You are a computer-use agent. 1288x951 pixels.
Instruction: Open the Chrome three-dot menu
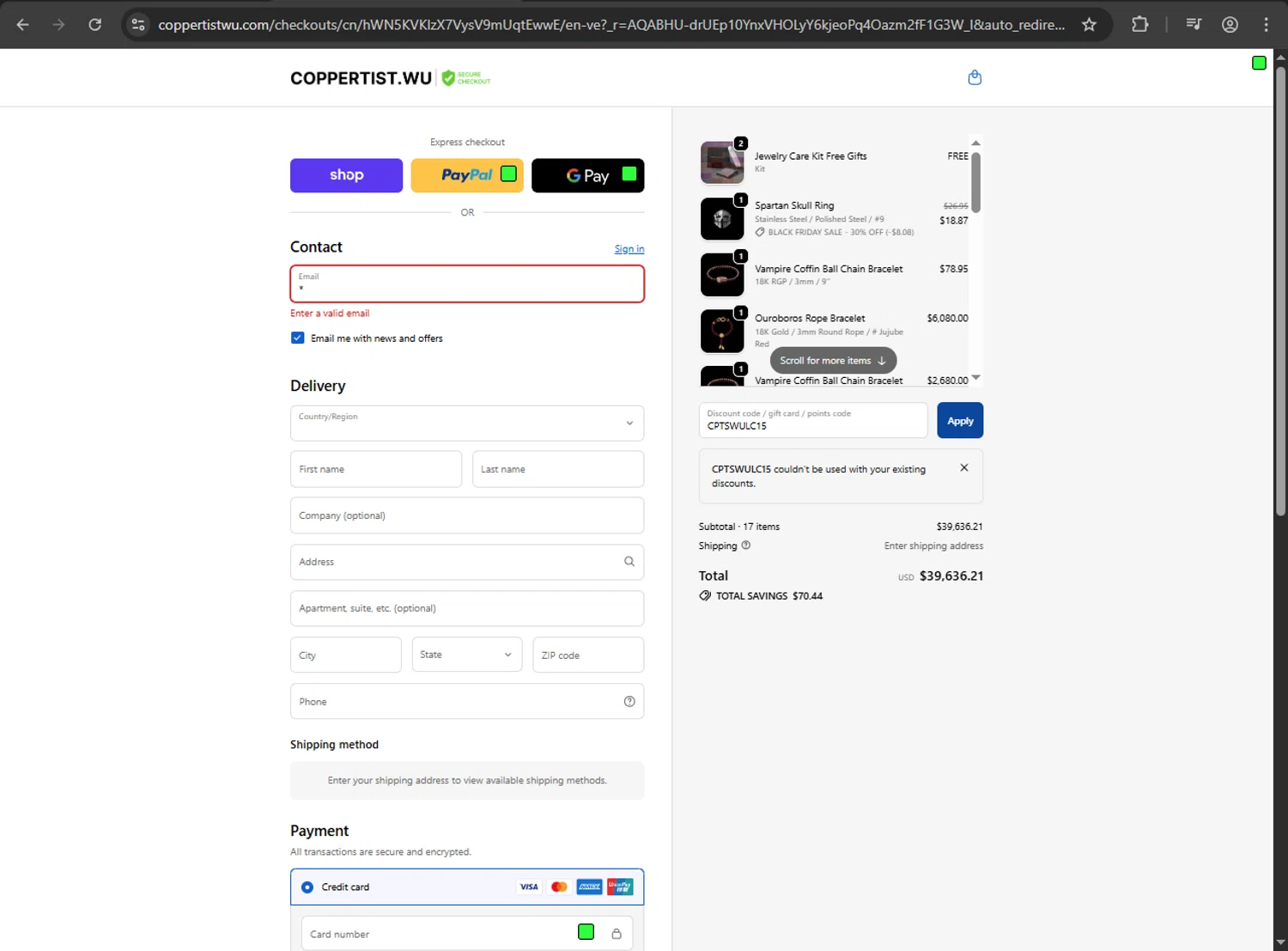(1266, 25)
